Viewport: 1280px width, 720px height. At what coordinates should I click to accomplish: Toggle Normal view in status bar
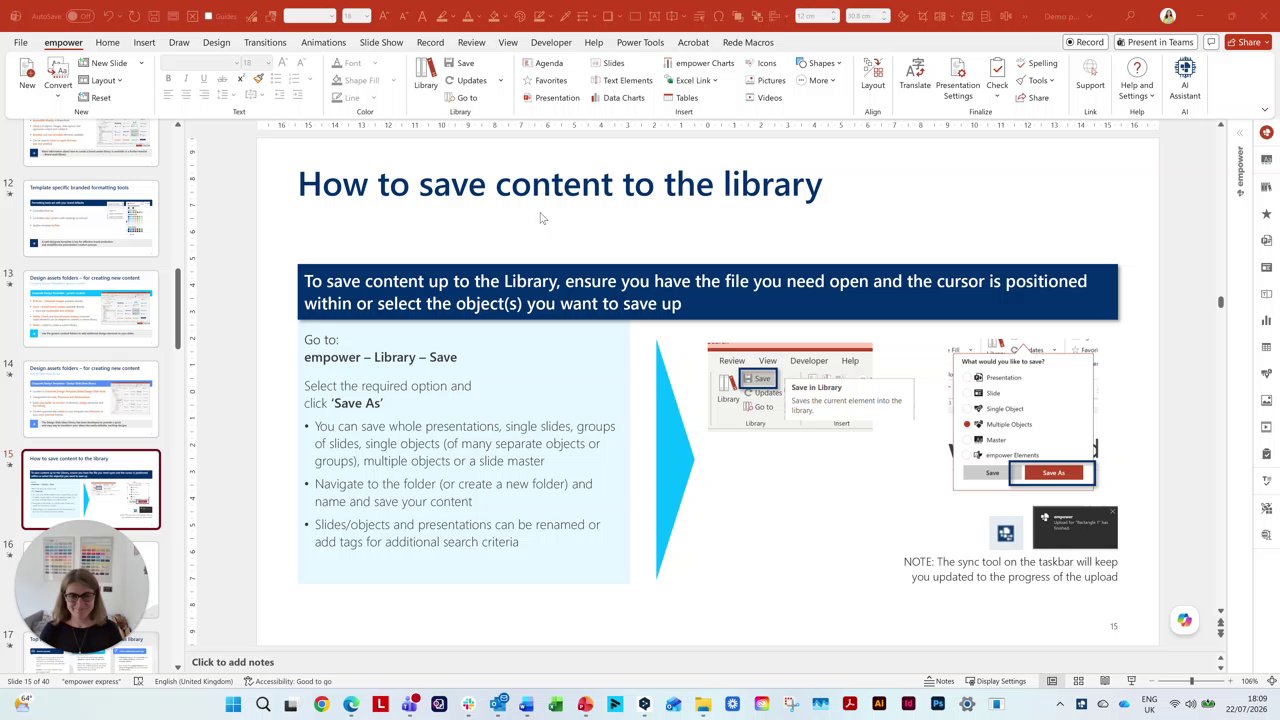click(x=1052, y=681)
